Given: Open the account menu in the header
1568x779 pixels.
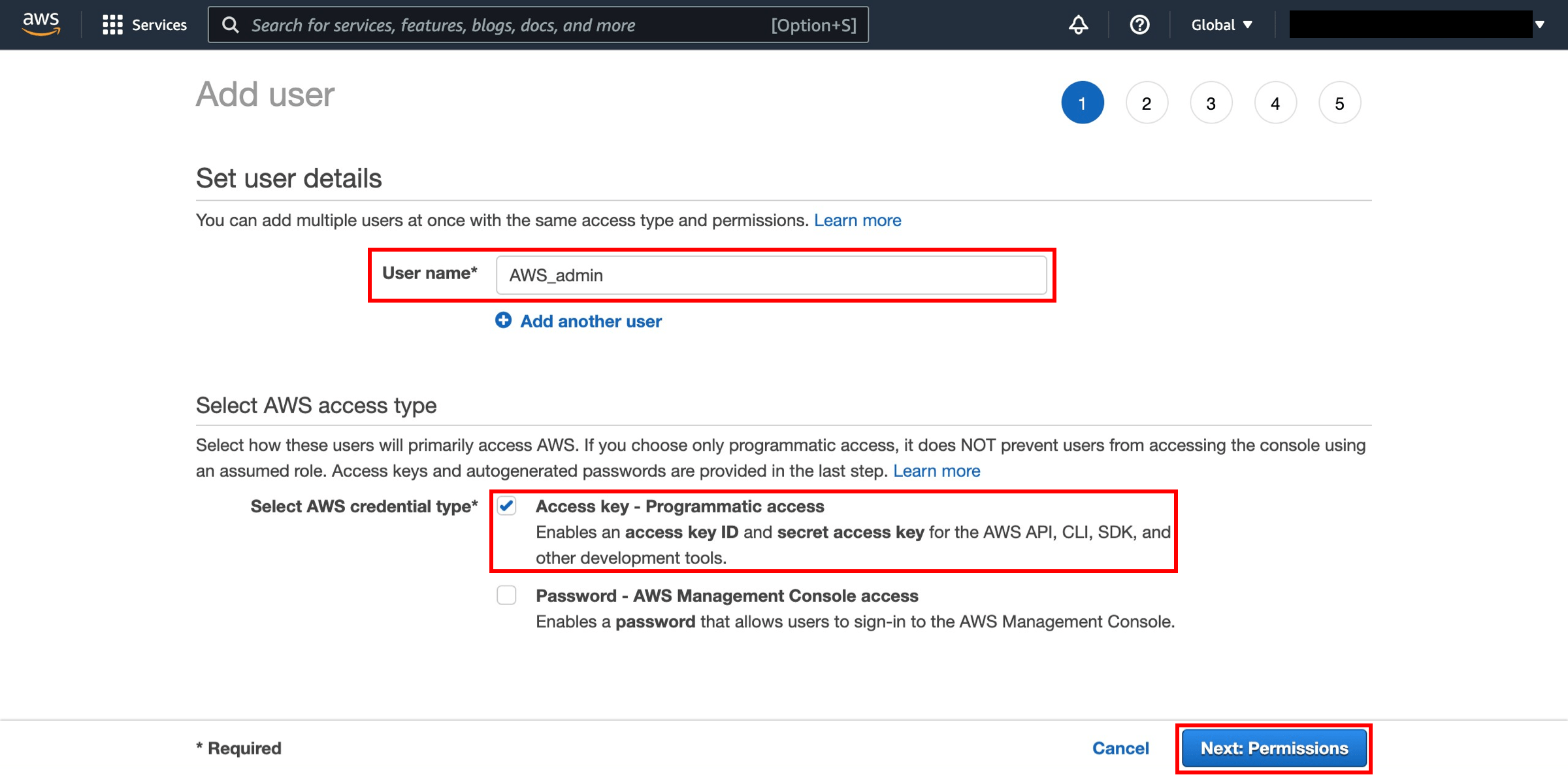Looking at the screenshot, I should point(1411,24).
